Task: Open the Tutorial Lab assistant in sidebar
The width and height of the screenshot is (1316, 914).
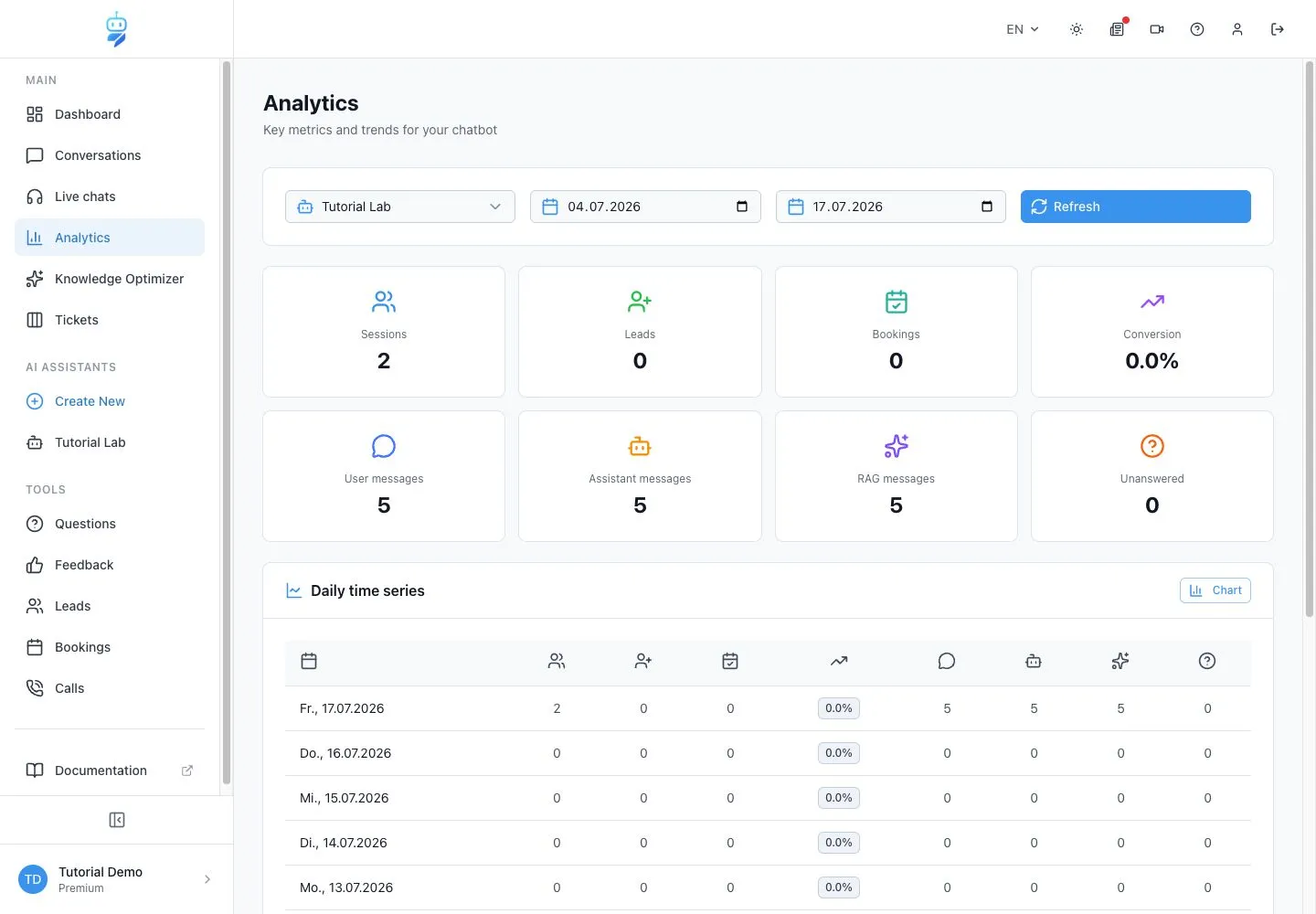Action: pyautogui.click(x=110, y=442)
